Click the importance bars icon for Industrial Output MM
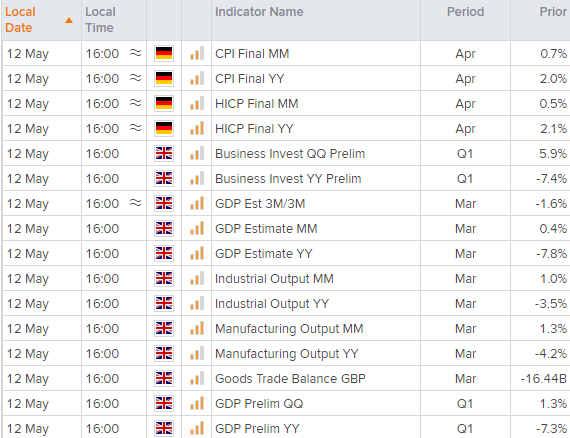570x438 pixels. pos(197,278)
